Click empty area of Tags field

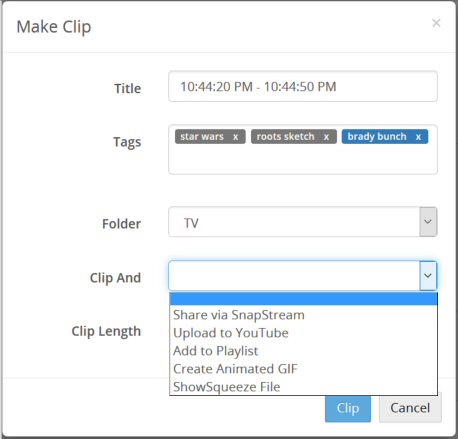(x=303, y=160)
